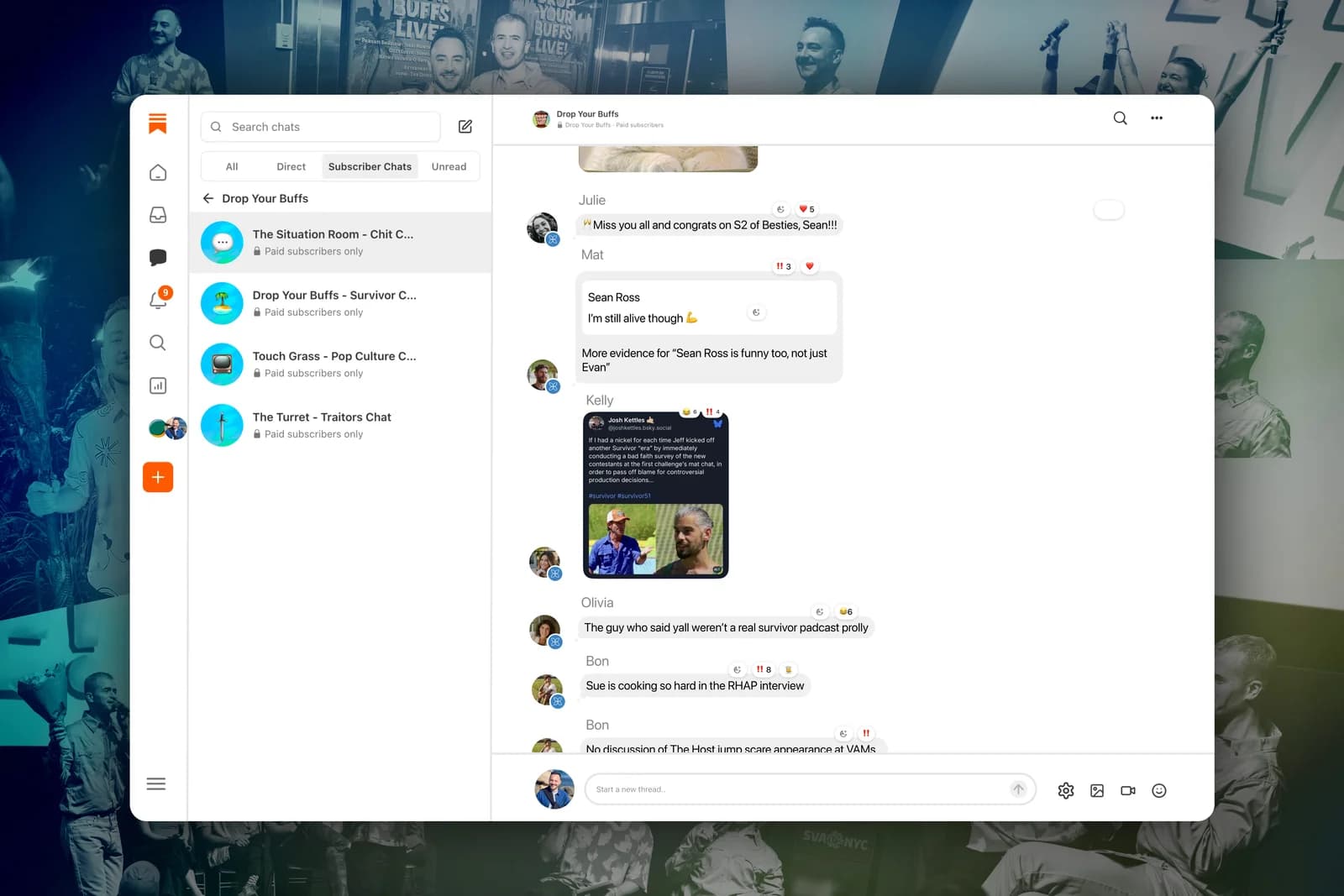Click the Sean Ross quoted reply
1344x896 pixels.
pyautogui.click(x=709, y=307)
